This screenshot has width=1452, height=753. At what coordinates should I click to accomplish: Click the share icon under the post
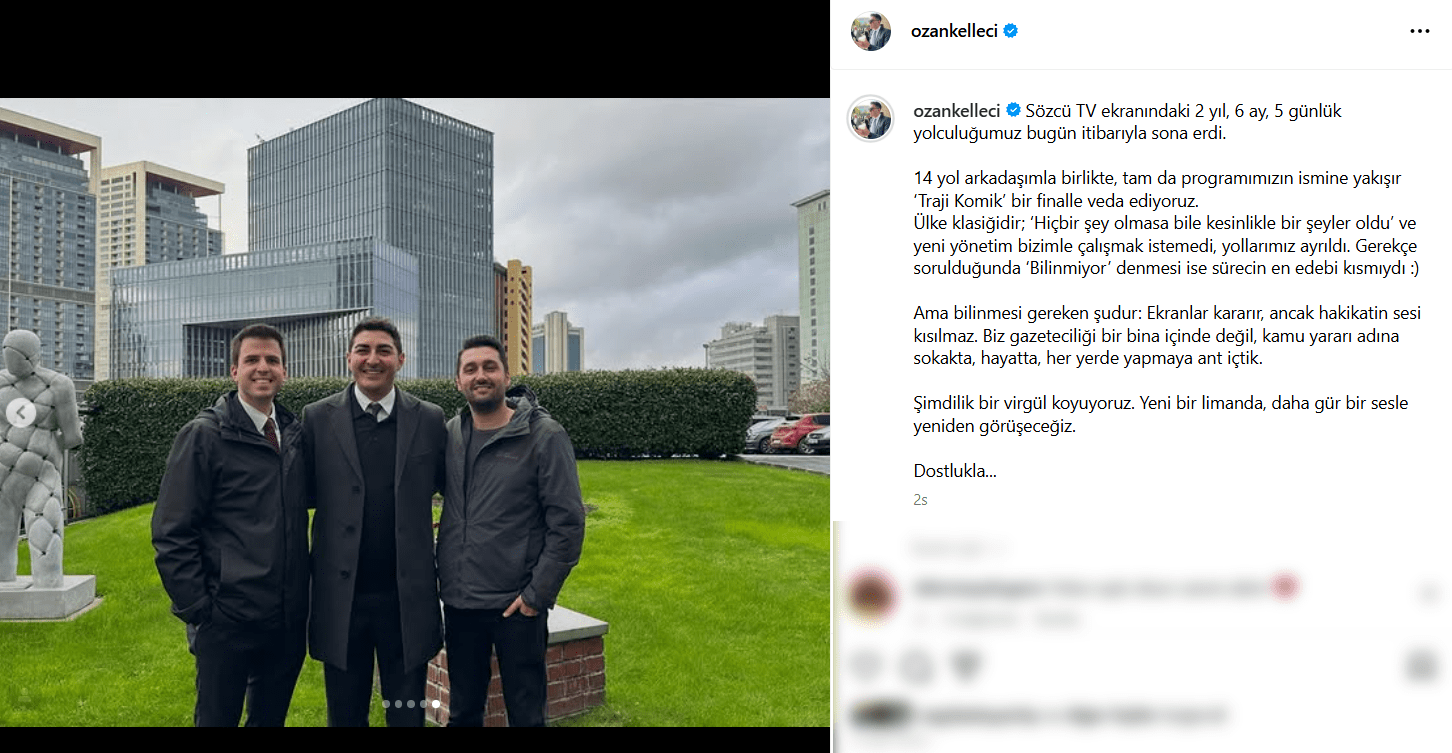[x=966, y=666]
